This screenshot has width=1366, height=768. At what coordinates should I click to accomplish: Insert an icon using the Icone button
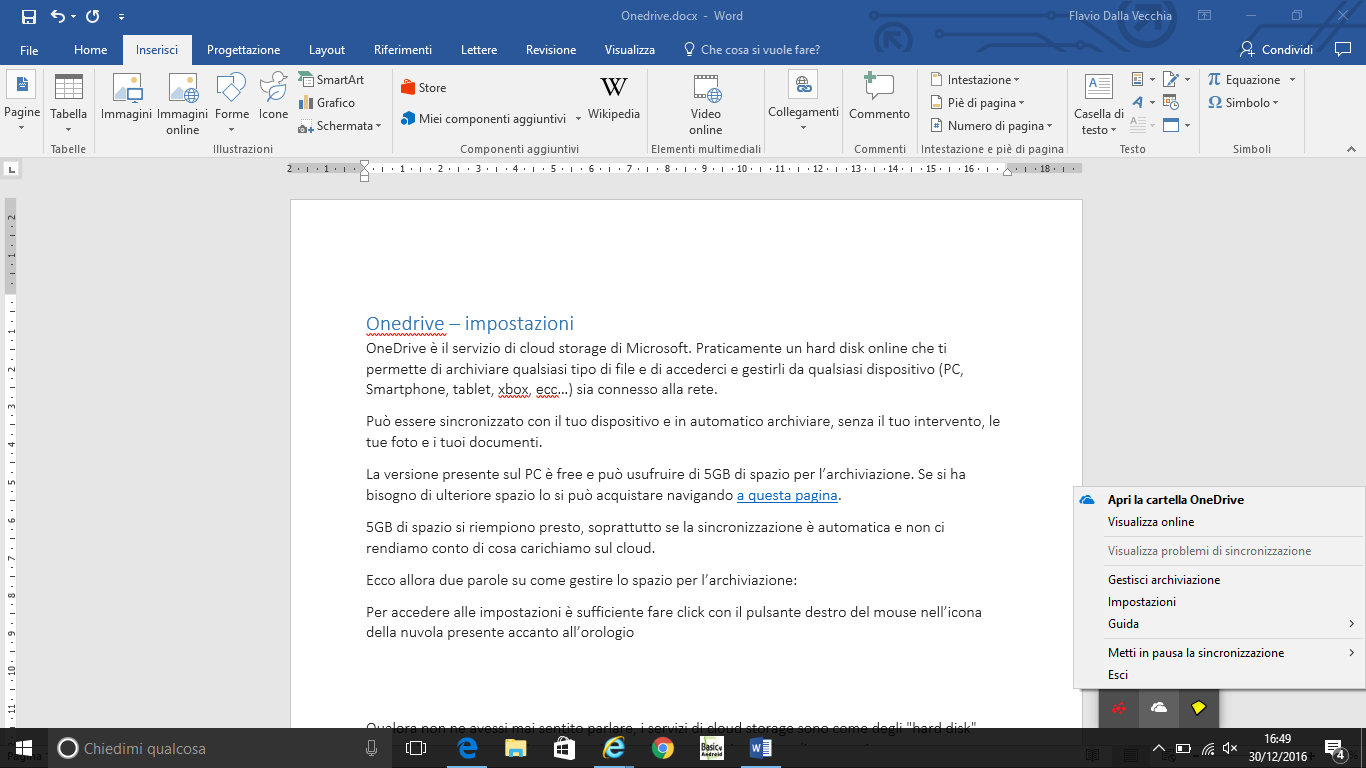tap(273, 97)
